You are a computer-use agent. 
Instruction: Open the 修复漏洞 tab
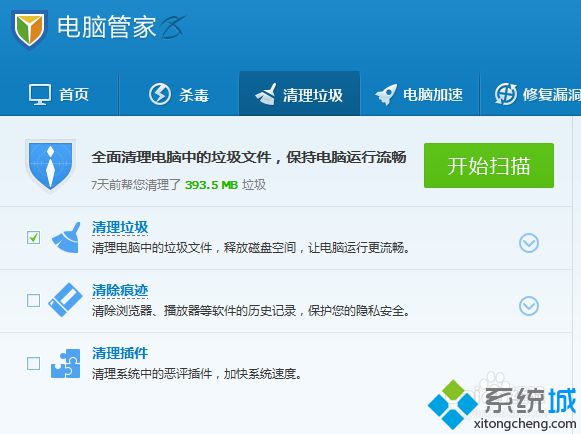[x=531, y=94]
